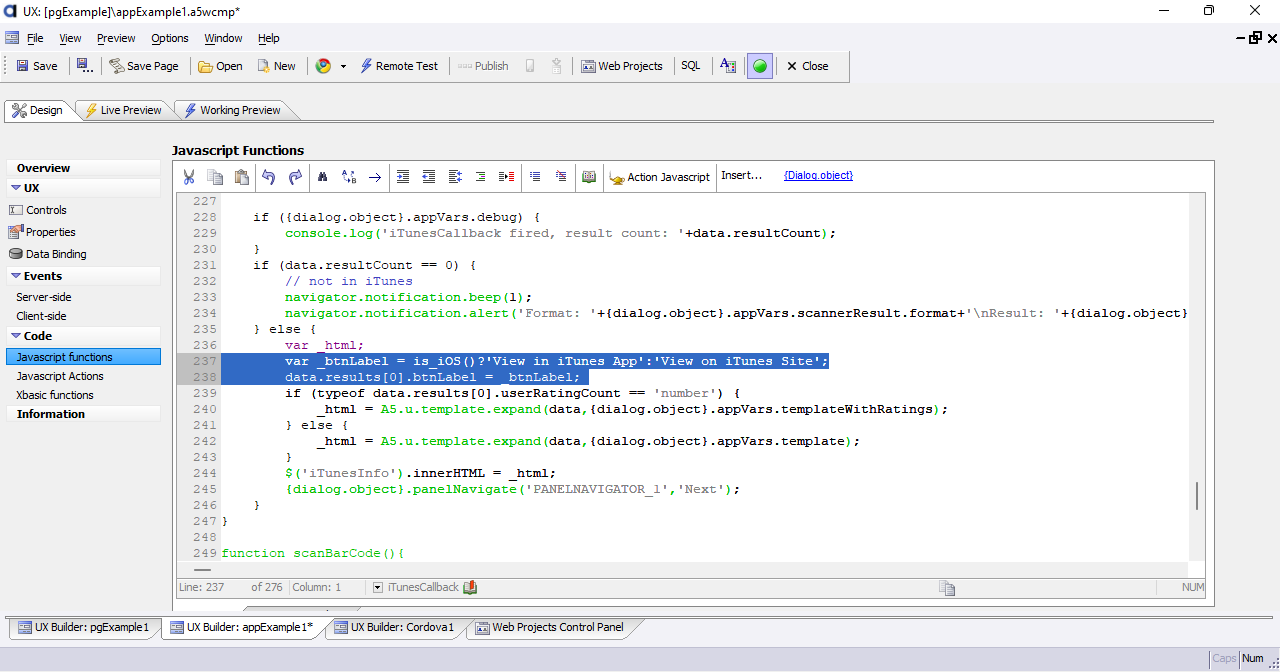Open the browser selection dropdown arrow beside the Chrome icon
This screenshot has width=1280, height=672.
click(x=343, y=66)
